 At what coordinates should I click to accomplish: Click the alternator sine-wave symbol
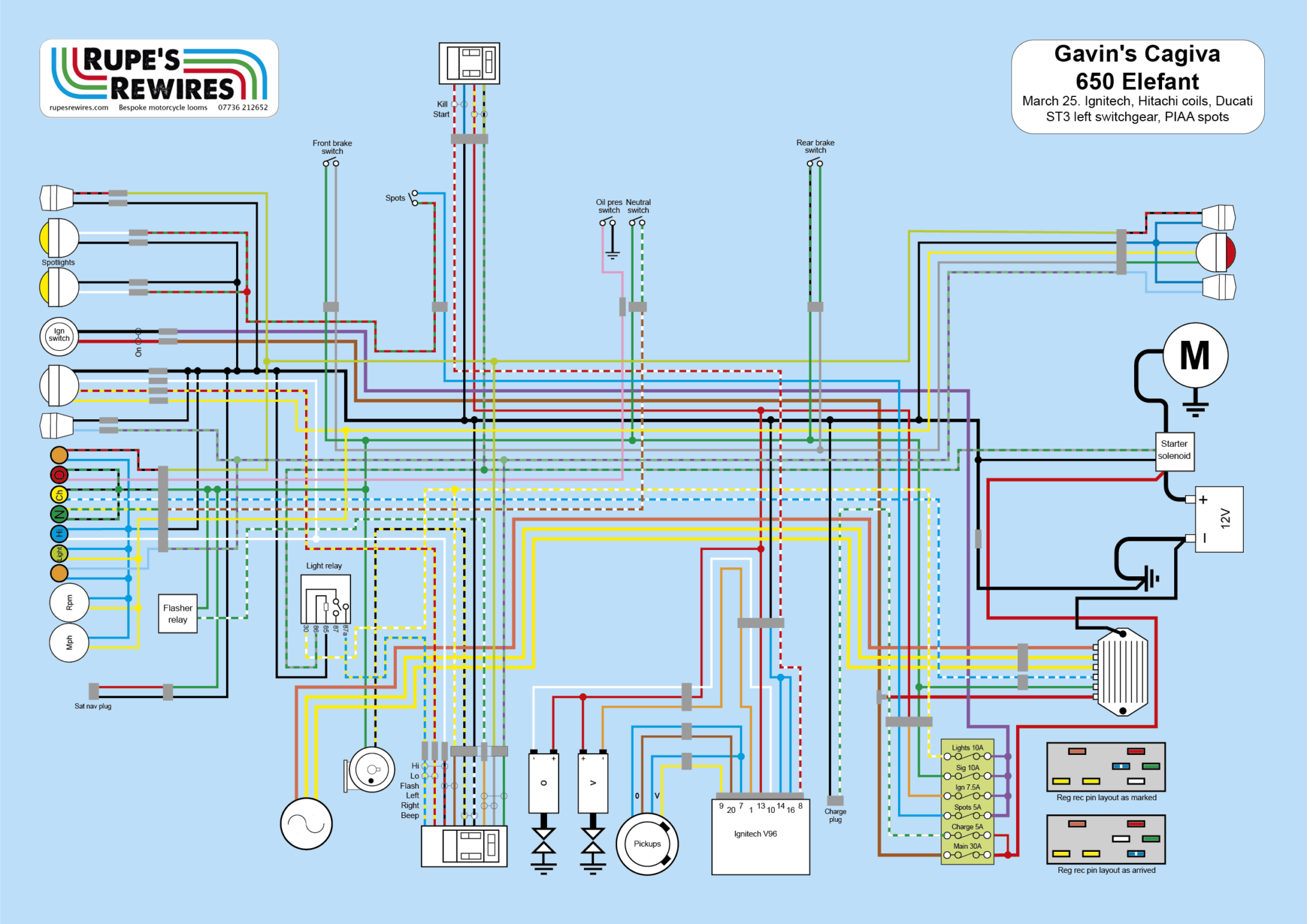coord(306,824)
